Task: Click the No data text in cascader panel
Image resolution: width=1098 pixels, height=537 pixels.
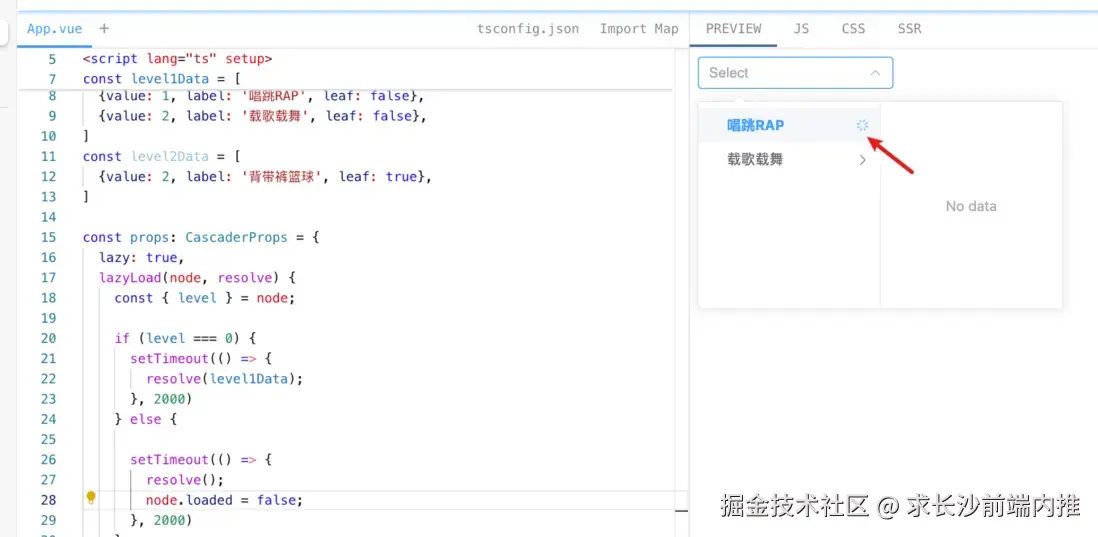Action: pyautogui.click(x=971, y=206)
